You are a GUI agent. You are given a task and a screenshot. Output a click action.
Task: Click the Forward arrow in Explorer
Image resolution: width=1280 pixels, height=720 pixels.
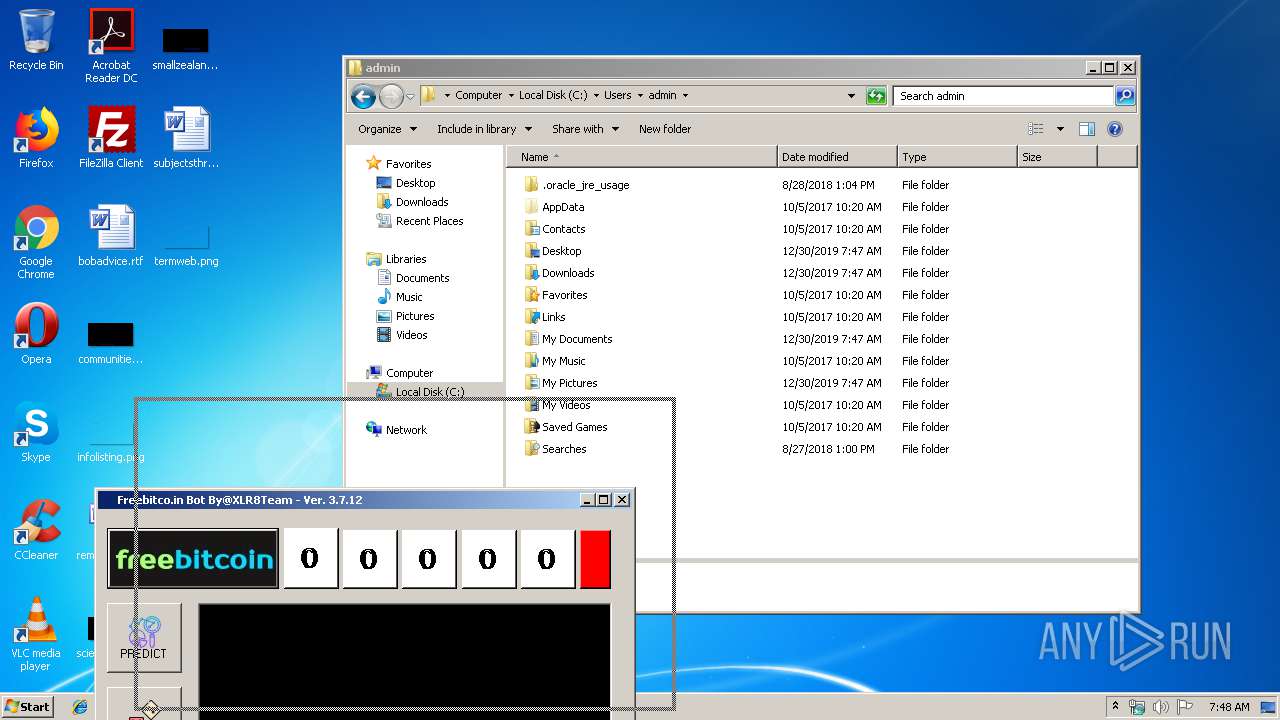tap(391, 96)
